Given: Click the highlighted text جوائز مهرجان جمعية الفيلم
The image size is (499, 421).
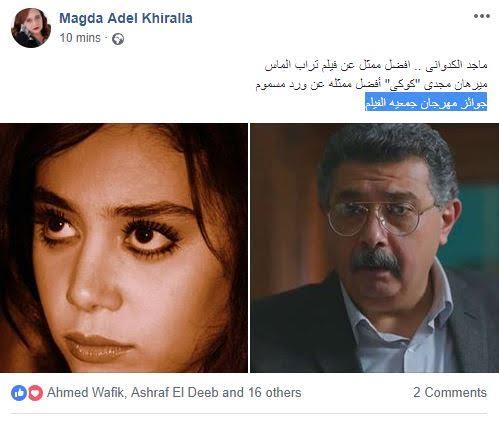Looking at the screenshot, I should coord(426,103).
